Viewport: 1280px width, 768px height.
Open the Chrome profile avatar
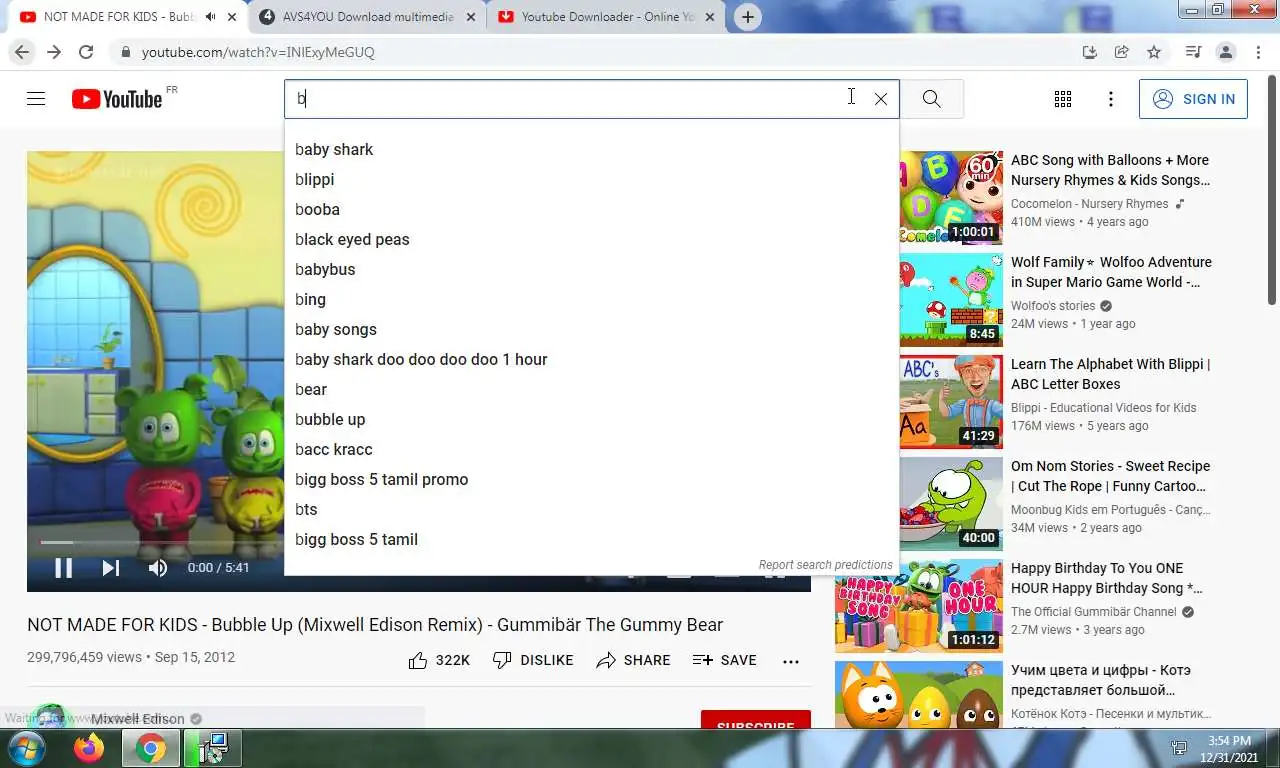click(x=1225, y=52)
